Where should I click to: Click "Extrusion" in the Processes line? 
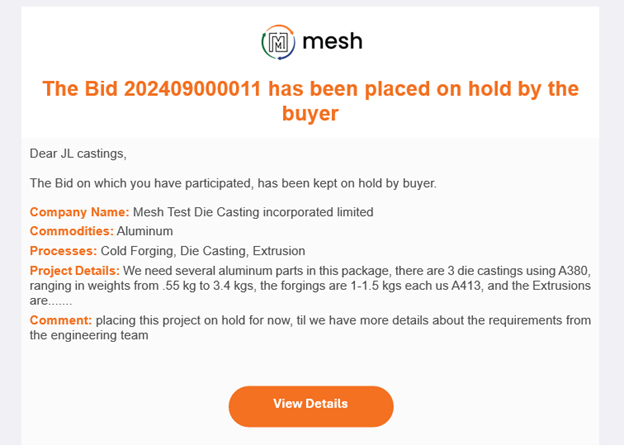[278, 251]
